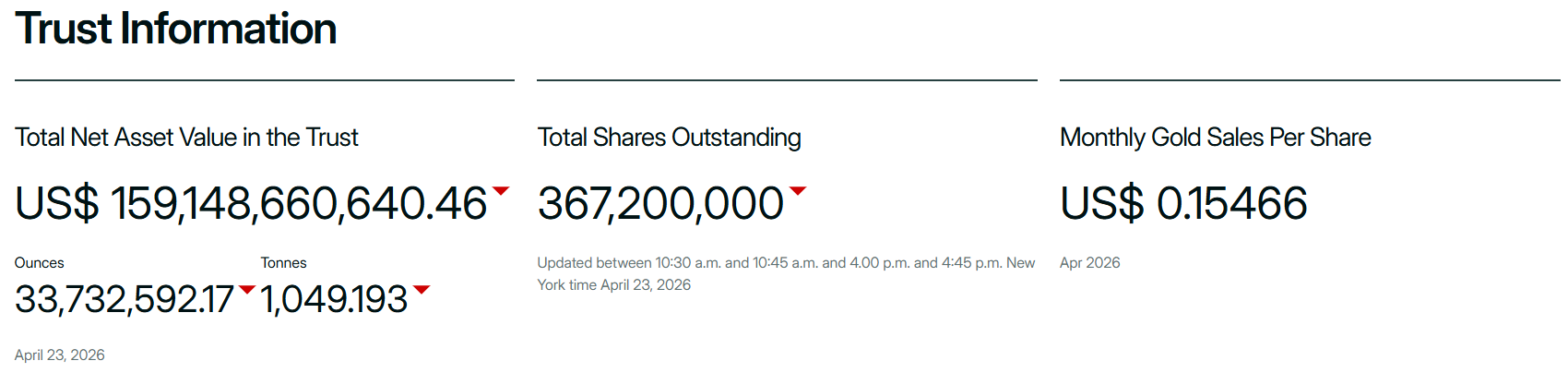This screenshot has width=1568, height=373.
Task: Click the red down arrow beside the net asset value
Action: (x=501, y=191)
